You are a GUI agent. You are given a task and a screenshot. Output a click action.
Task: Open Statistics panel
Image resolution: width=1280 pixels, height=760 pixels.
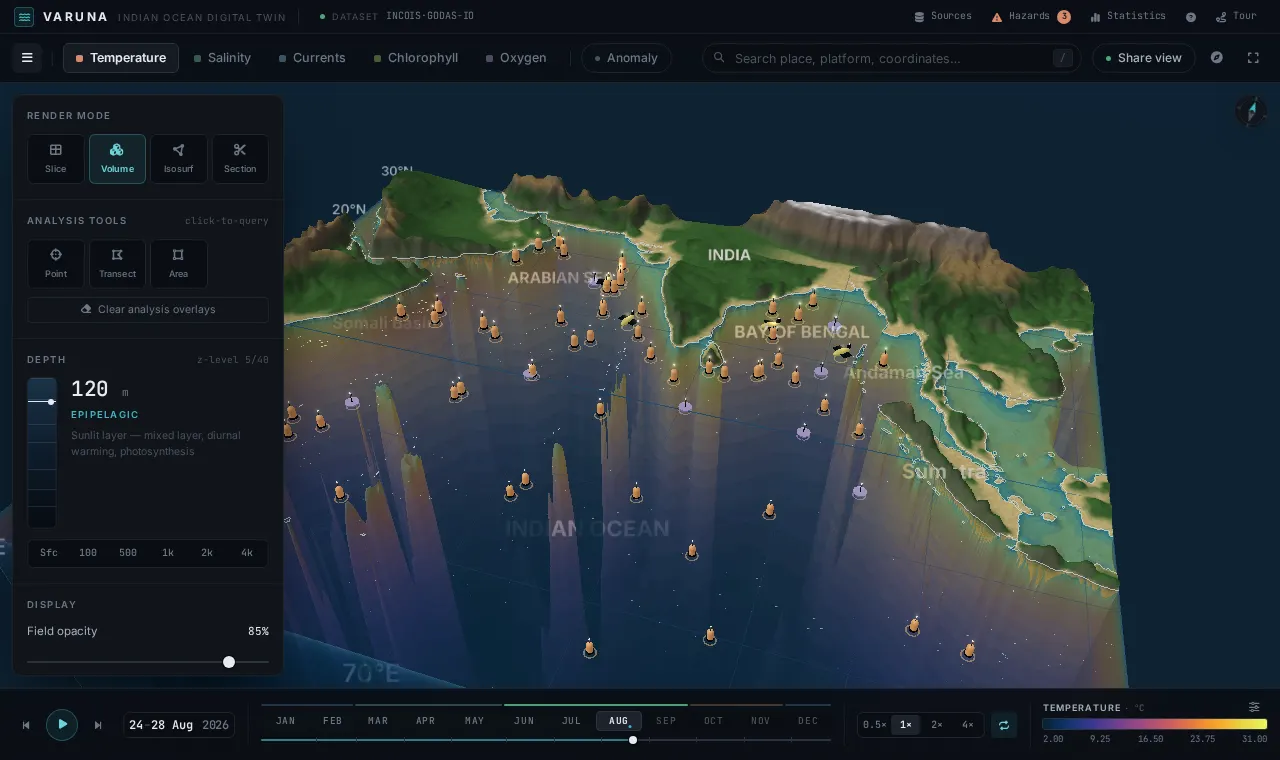coord(1128,16)
